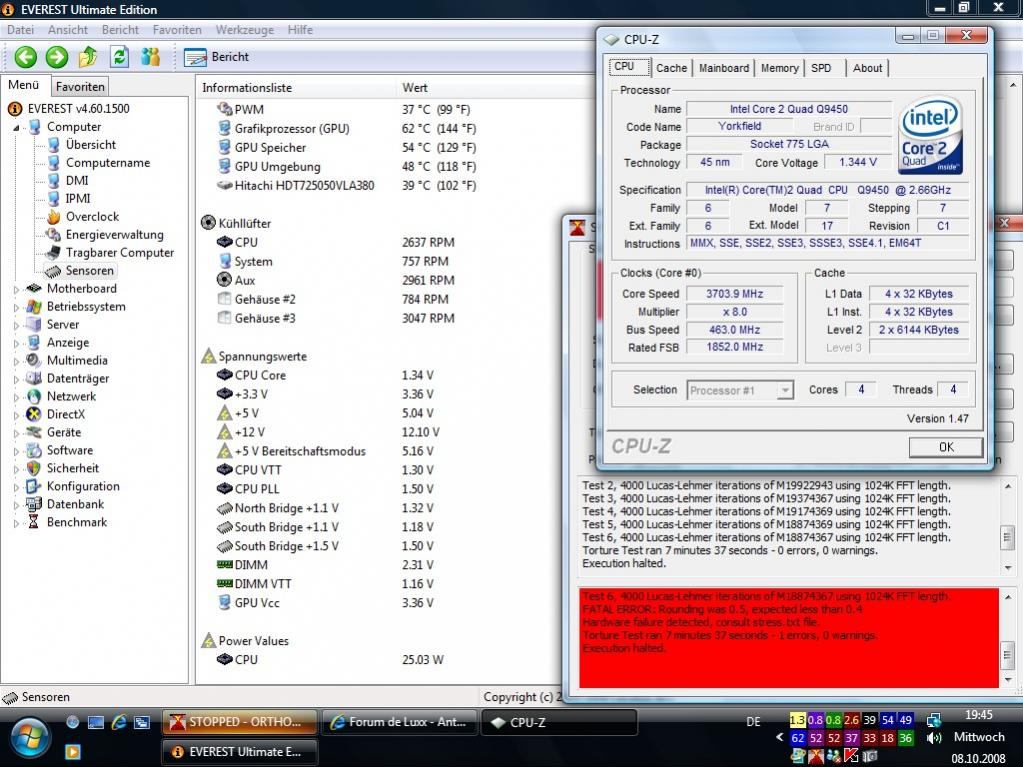Viewport: 1023px width, 767px height.
Task: Open the Datei menu
Action: (20, 30)
